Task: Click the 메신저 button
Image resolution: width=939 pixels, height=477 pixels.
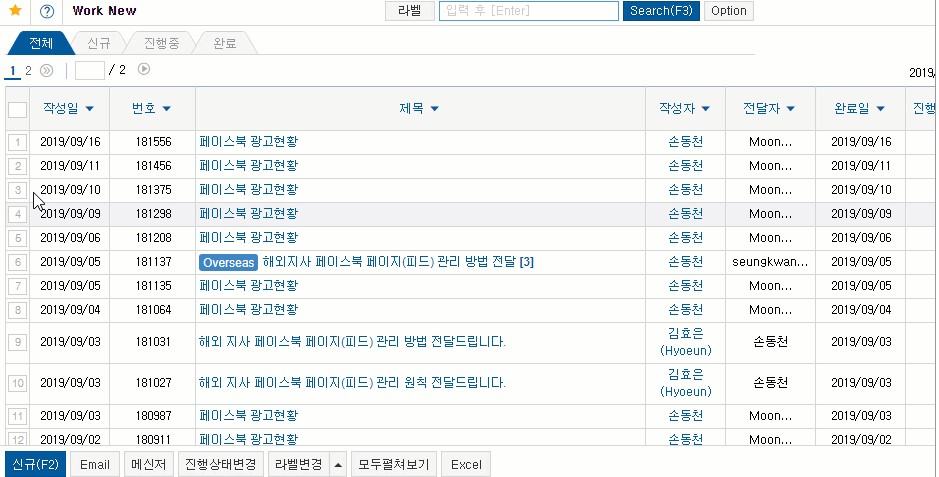Action: pos(149,464)
